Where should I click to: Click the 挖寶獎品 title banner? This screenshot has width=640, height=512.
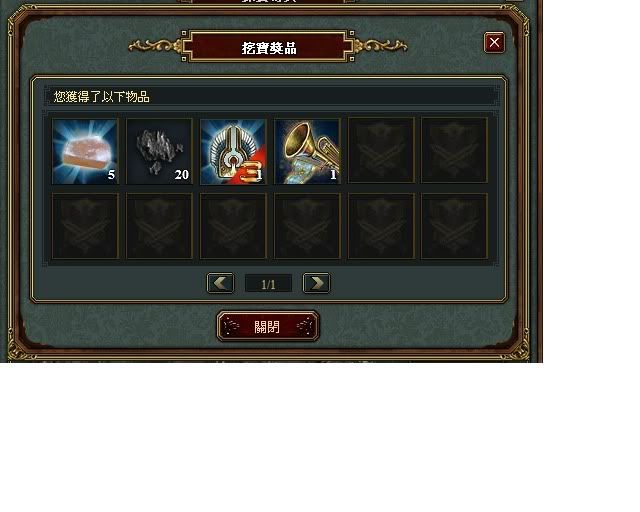pyautogui.click(x=268, y=47)
